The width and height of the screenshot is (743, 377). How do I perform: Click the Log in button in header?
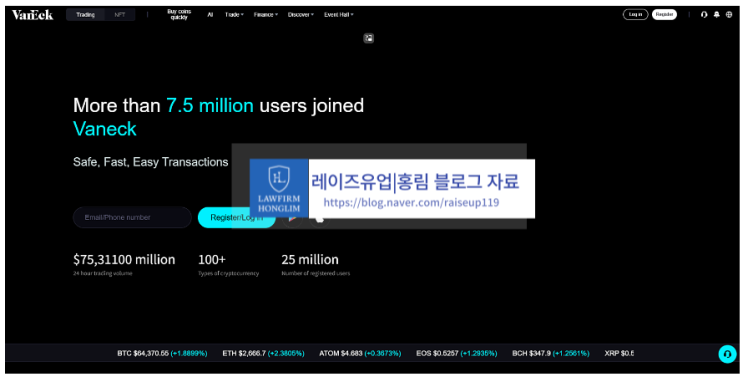coord(635,15)
